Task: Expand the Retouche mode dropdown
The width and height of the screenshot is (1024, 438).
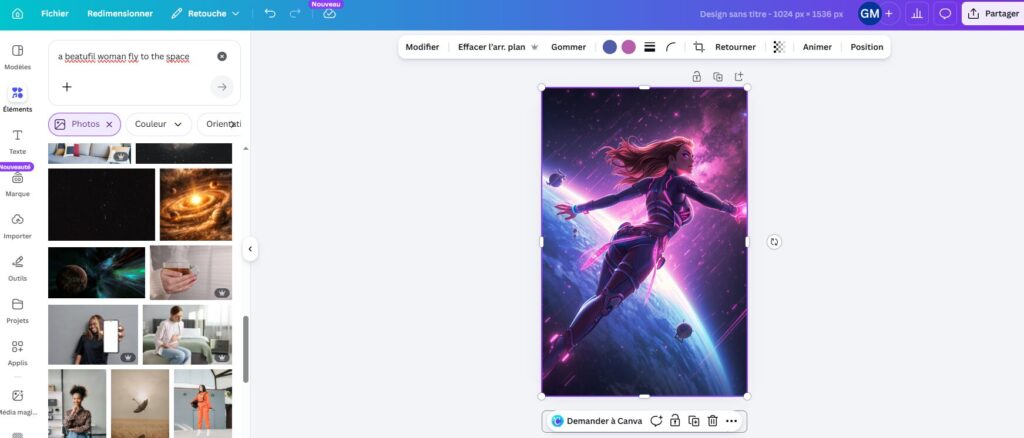Action: (205, 14)
